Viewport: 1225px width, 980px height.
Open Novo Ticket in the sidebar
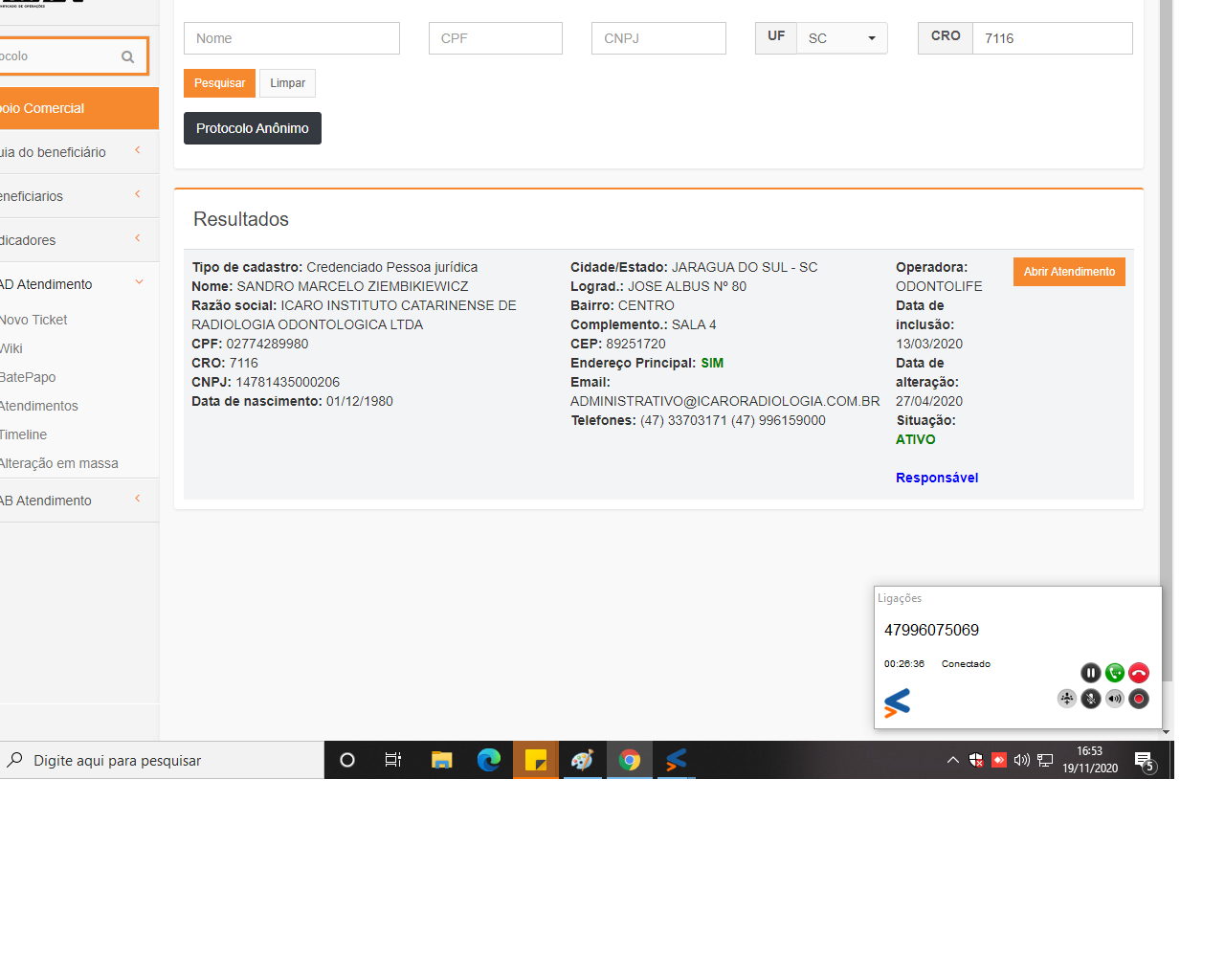click(34, 320)
